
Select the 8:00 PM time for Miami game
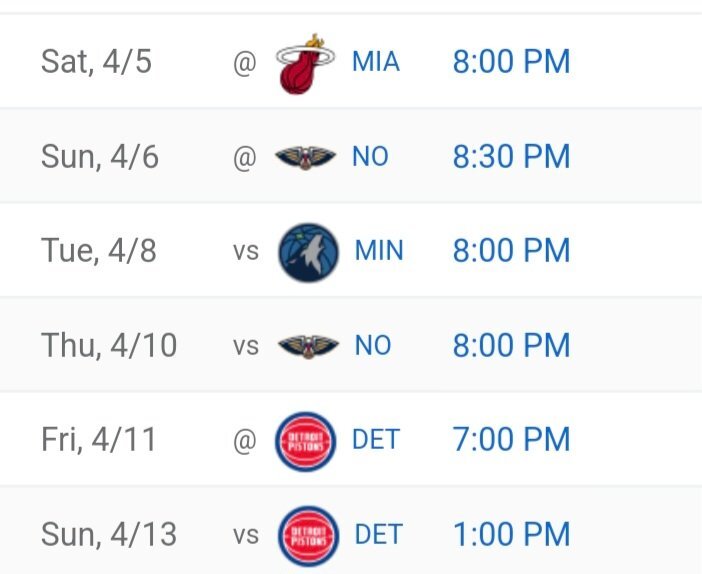[x=511, y=62]
